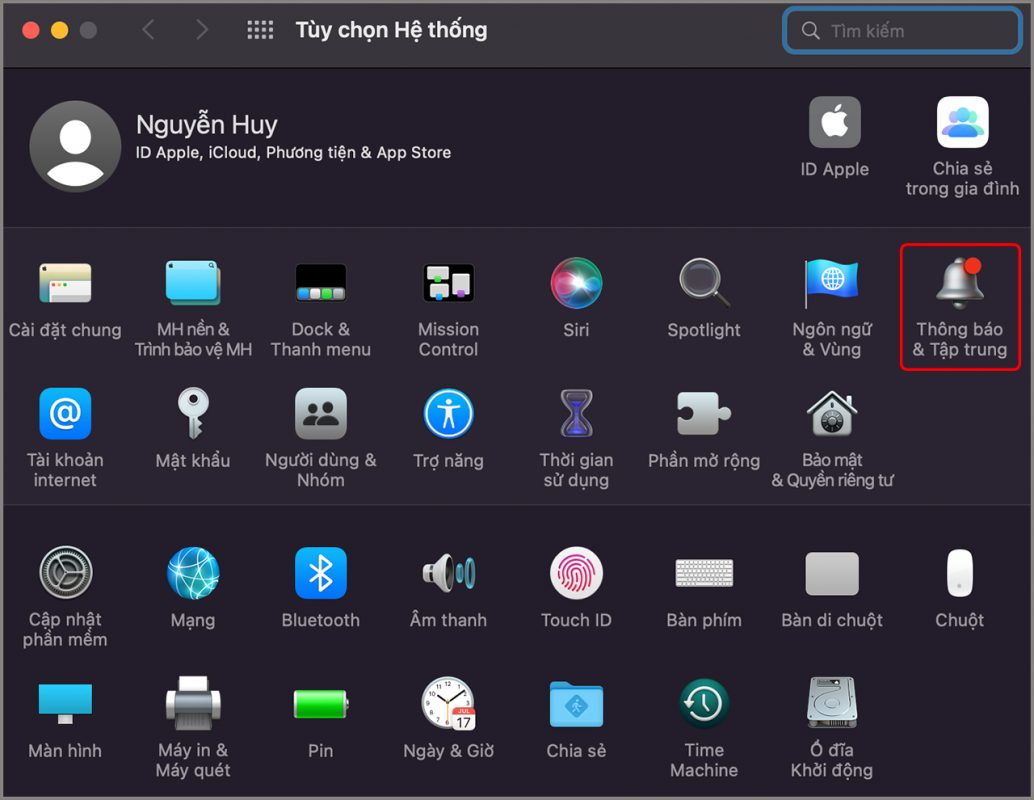
Task: Click the Nguyễn Huy account name
Action: (x=206, y=125)
